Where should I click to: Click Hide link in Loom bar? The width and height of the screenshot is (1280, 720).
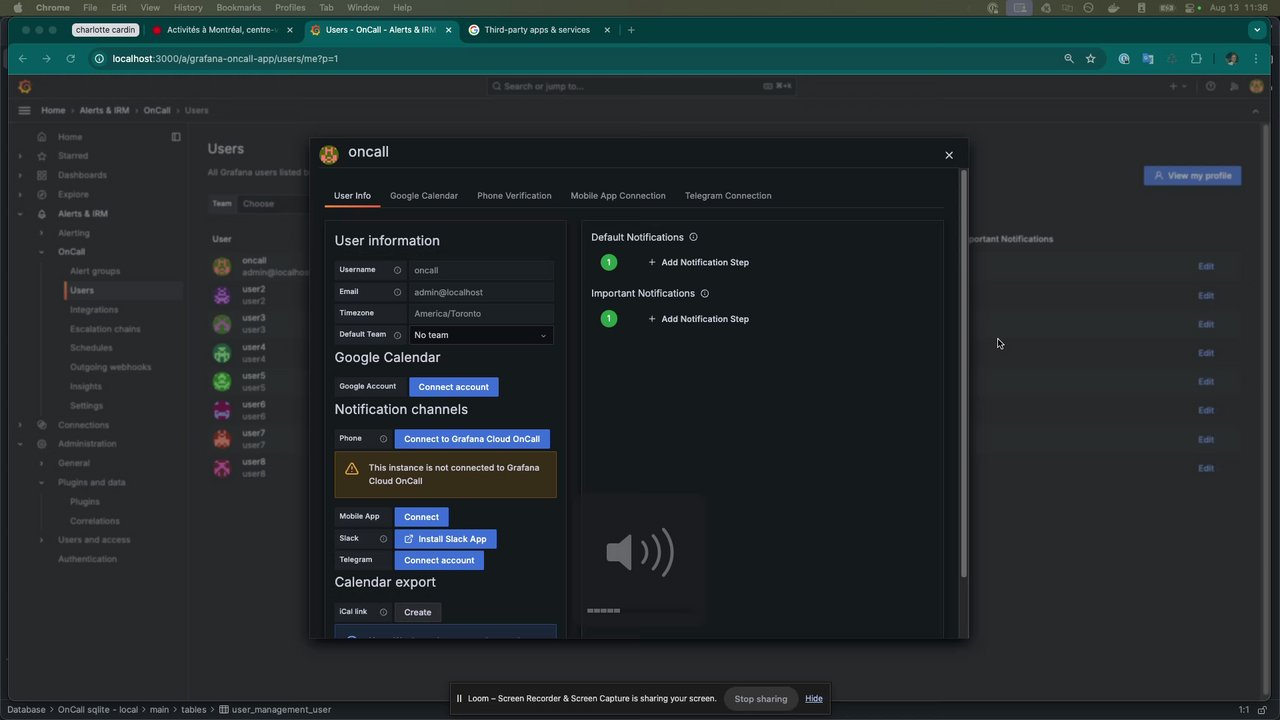[814, 699]
